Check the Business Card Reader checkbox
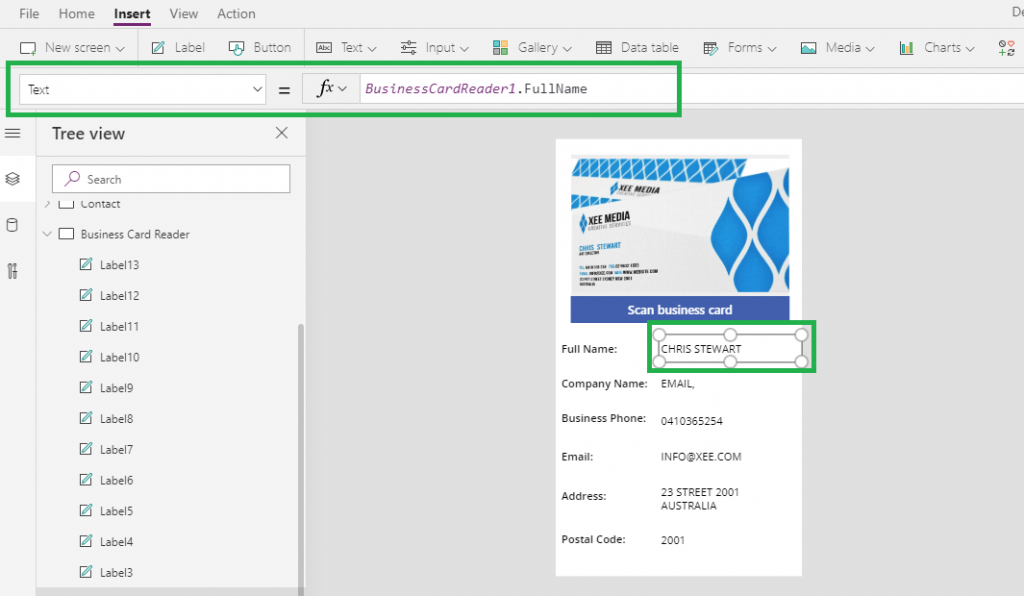Viewport: 1024px width, 596px height. pyautogui.click(x=64, y=233)
